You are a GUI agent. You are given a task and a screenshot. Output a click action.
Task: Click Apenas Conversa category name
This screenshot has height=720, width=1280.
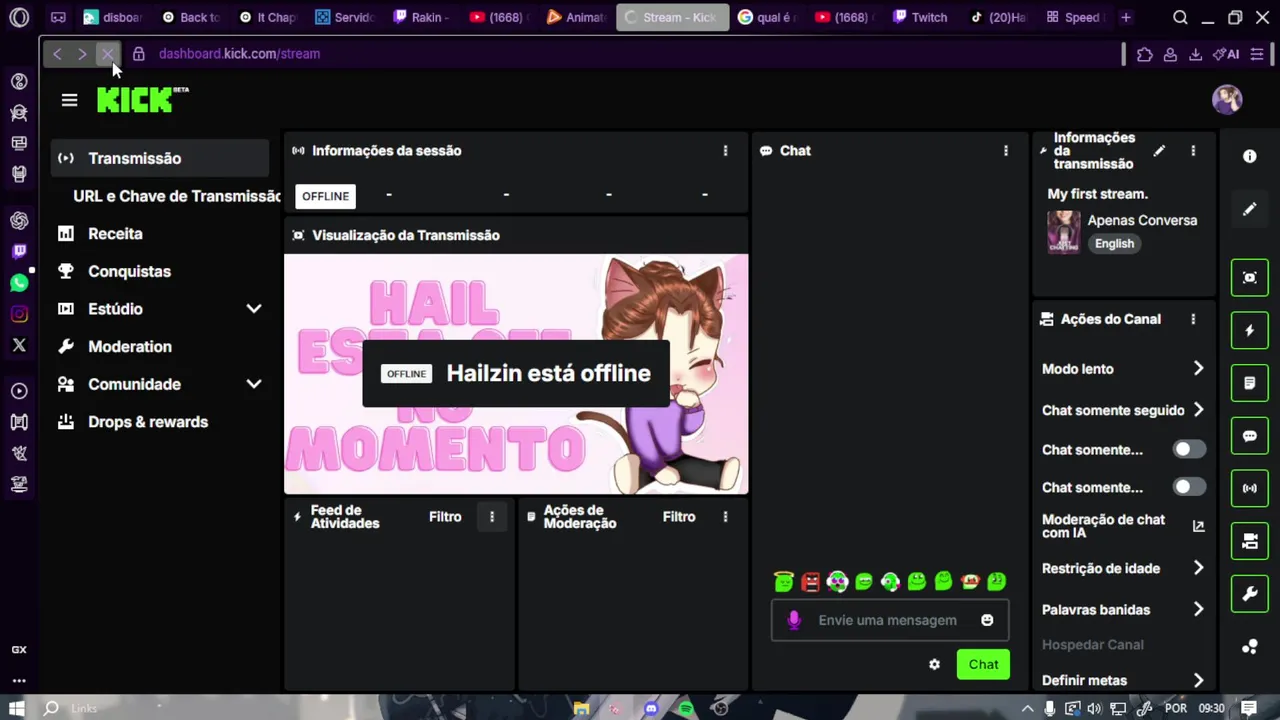point(1142,220)
